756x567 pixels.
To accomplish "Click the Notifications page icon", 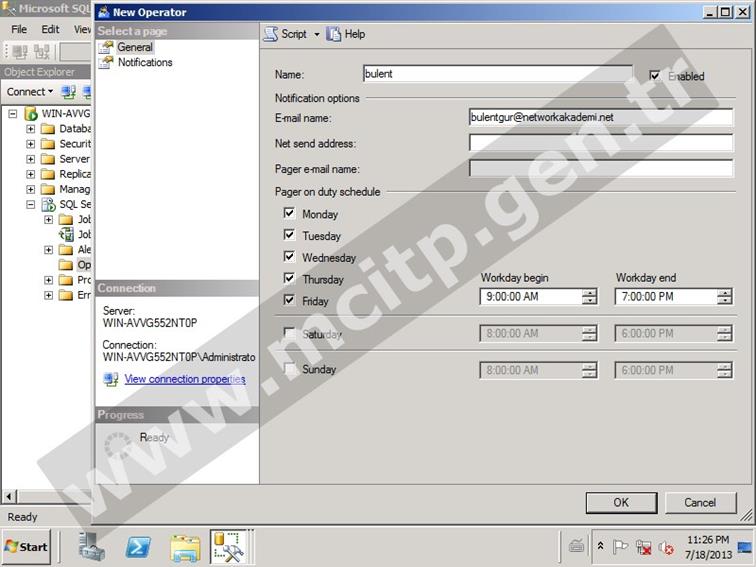I will coord(106,62).
